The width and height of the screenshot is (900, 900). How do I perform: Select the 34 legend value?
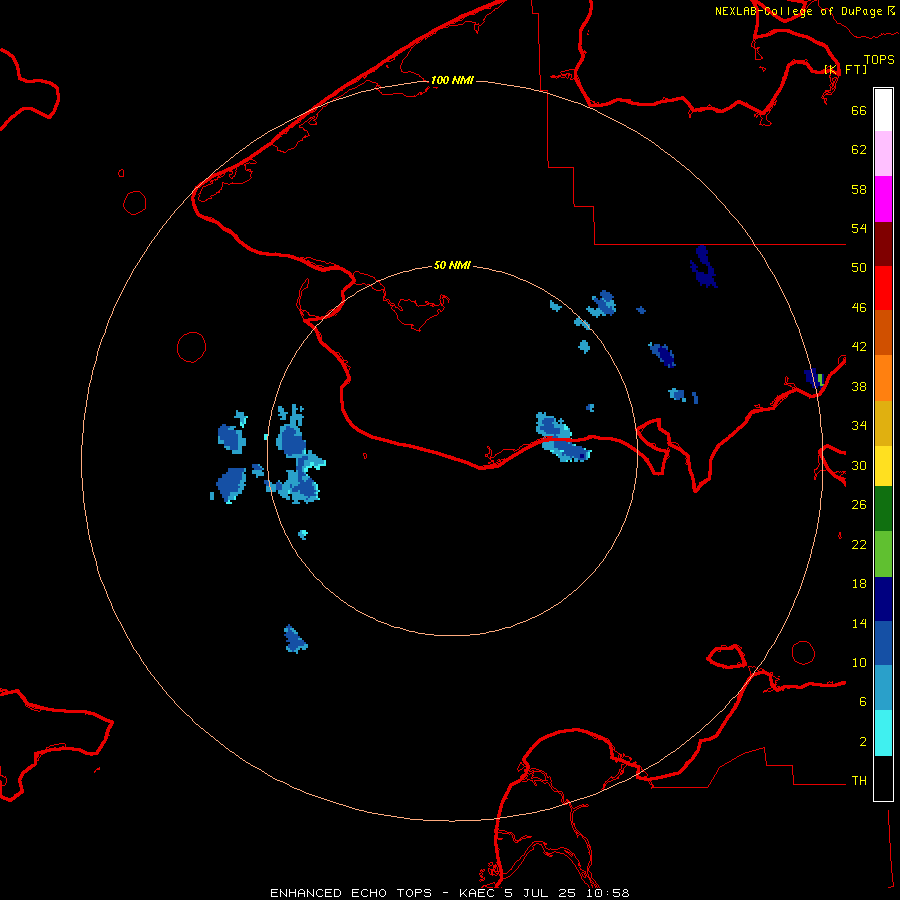[859, 426]
